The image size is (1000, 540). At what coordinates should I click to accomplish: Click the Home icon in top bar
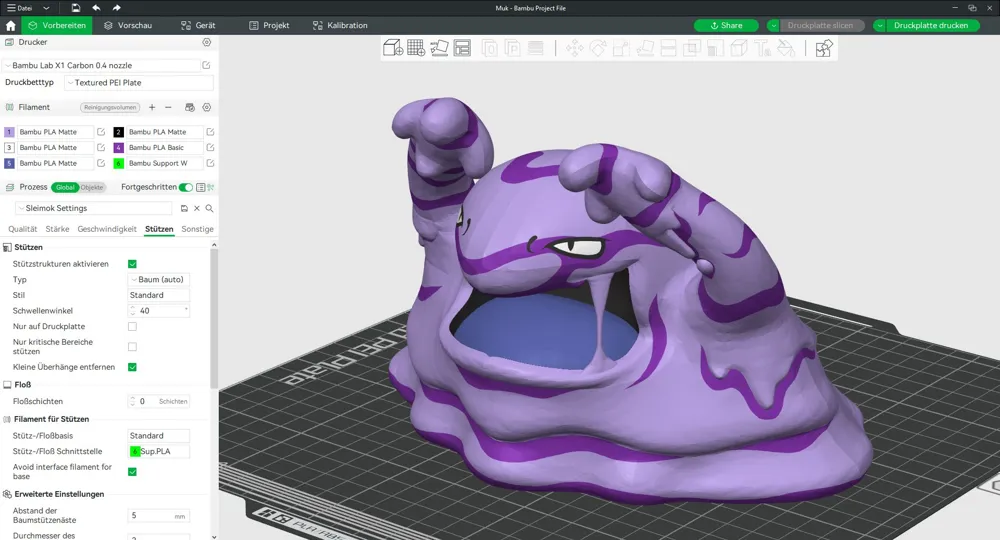10,26
